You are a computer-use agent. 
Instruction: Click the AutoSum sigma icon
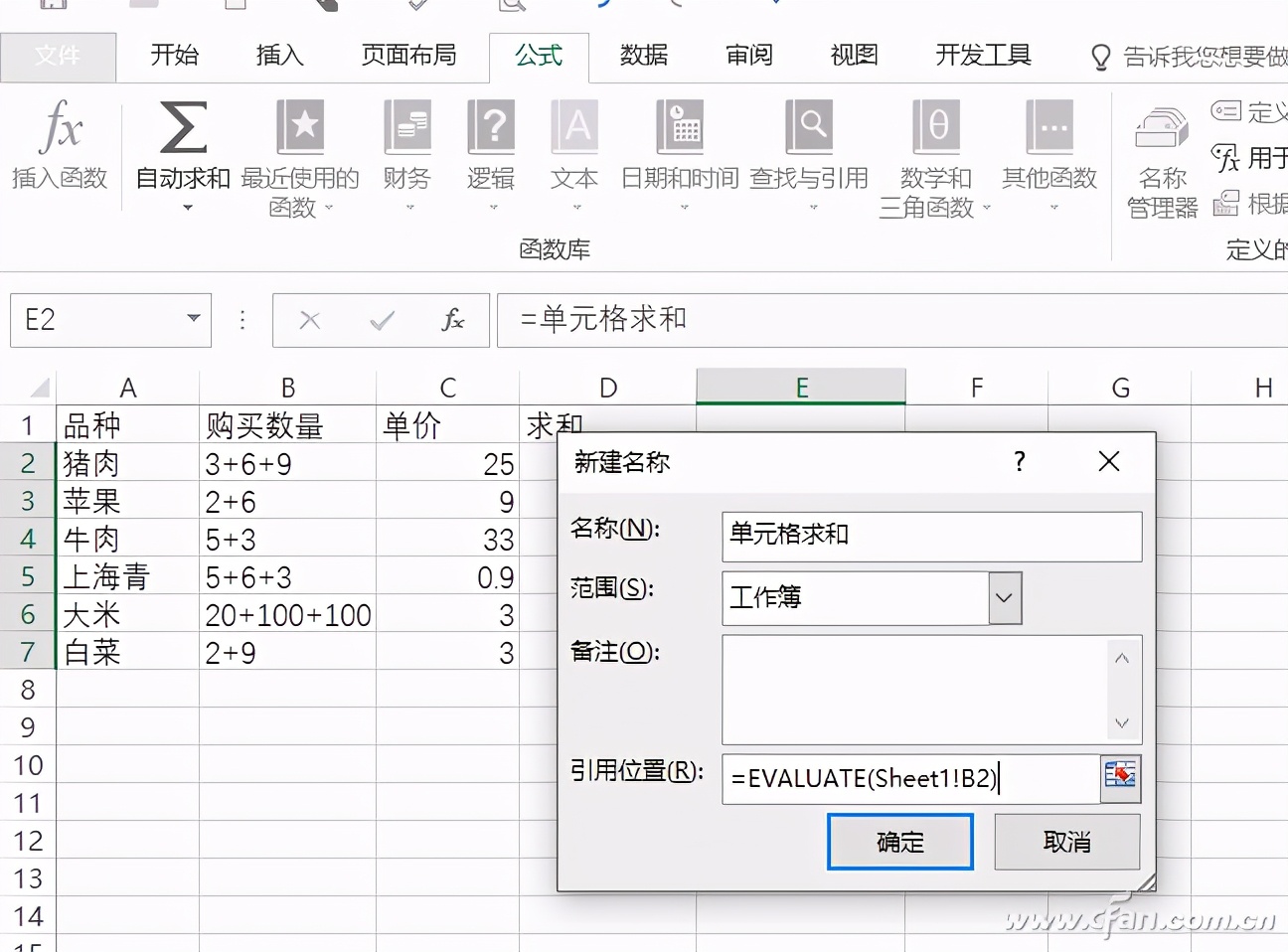(x=183, y=127)
